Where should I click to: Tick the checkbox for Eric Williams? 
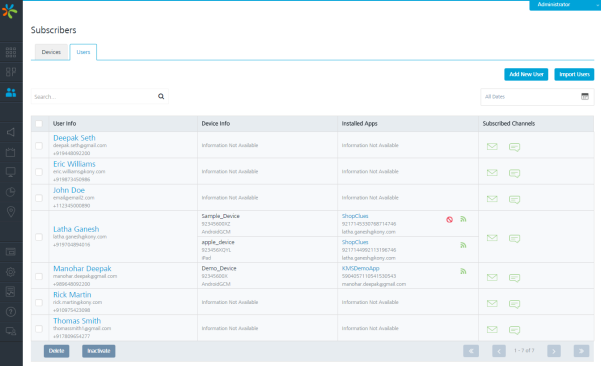click(39, 172)
